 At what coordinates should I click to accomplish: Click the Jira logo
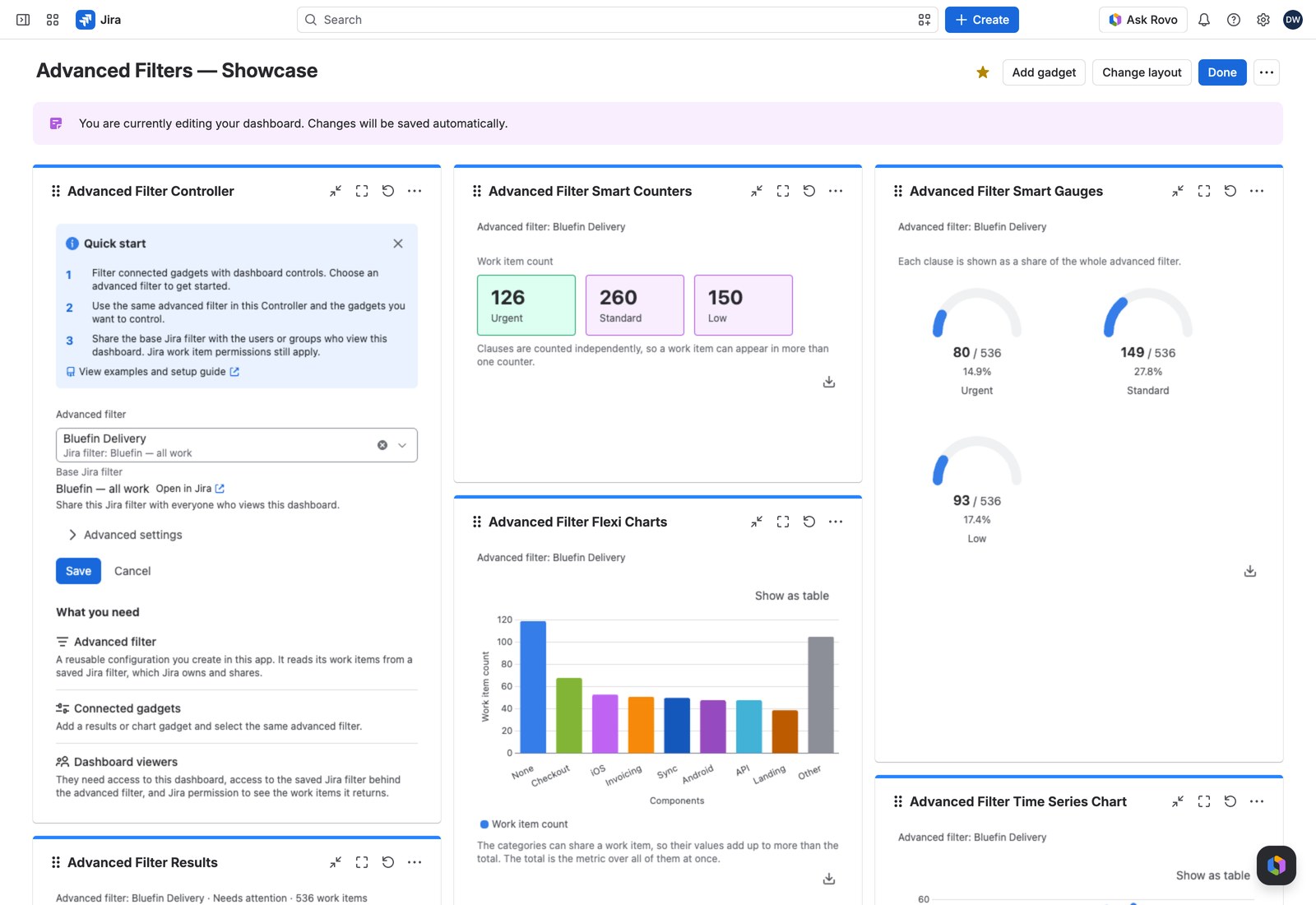point(99,20)
